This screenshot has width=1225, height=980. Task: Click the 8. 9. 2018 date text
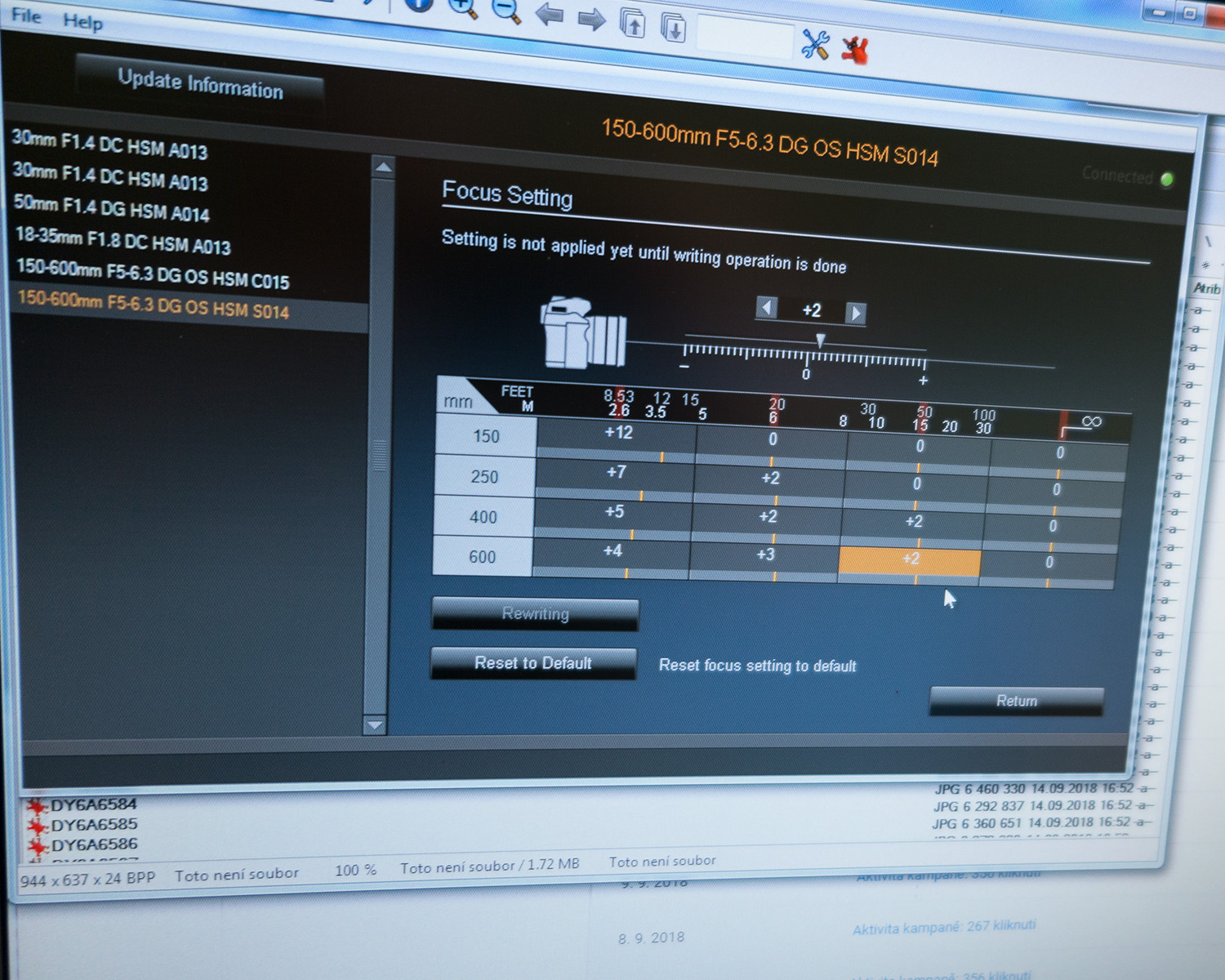(x=651, y=938)
